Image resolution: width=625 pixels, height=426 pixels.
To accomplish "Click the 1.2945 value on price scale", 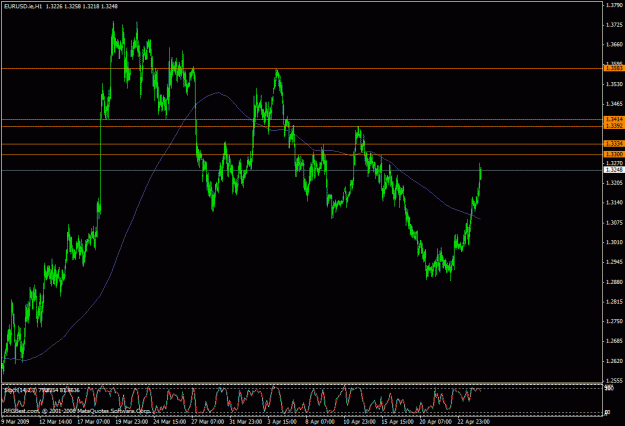I will 614,262.
